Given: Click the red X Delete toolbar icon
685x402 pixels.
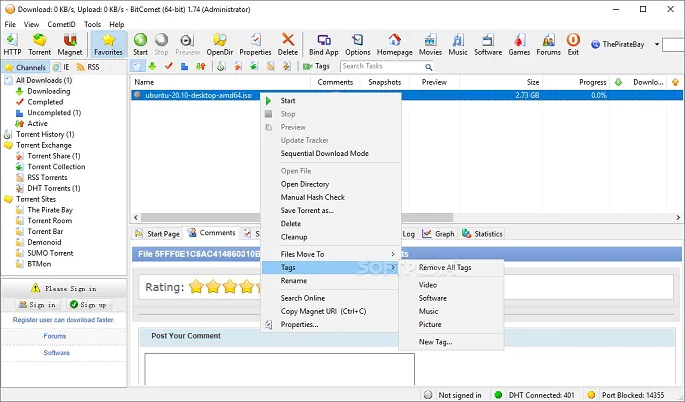Looking at the screenshot, I should coord(287,44).
